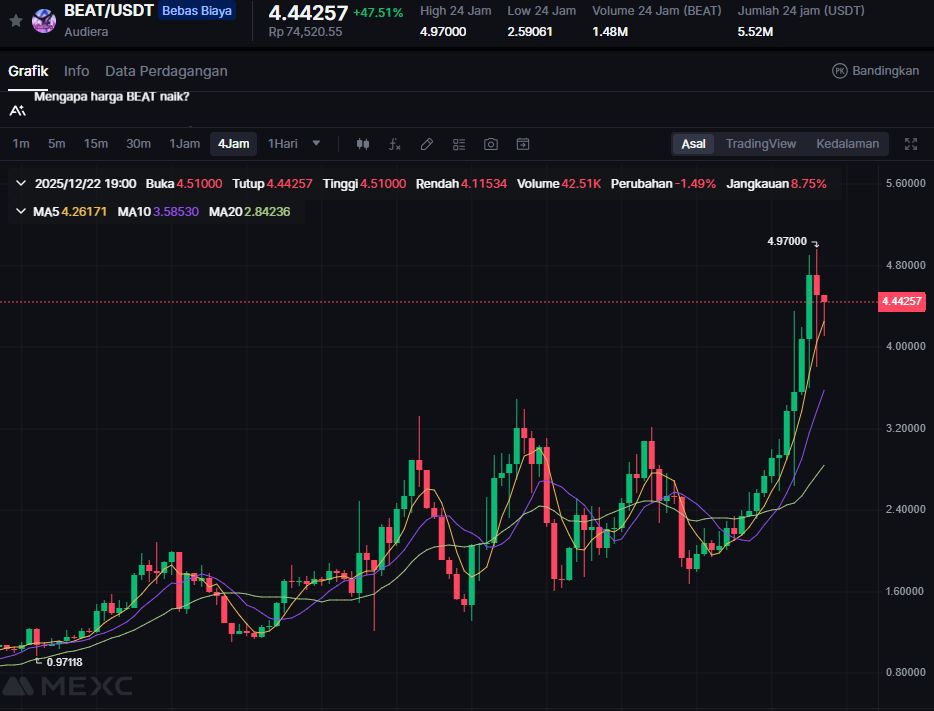Screen dimensions: 934x711
Task: Collapse the MA indicator row chevron
Action: coord(22,212)
